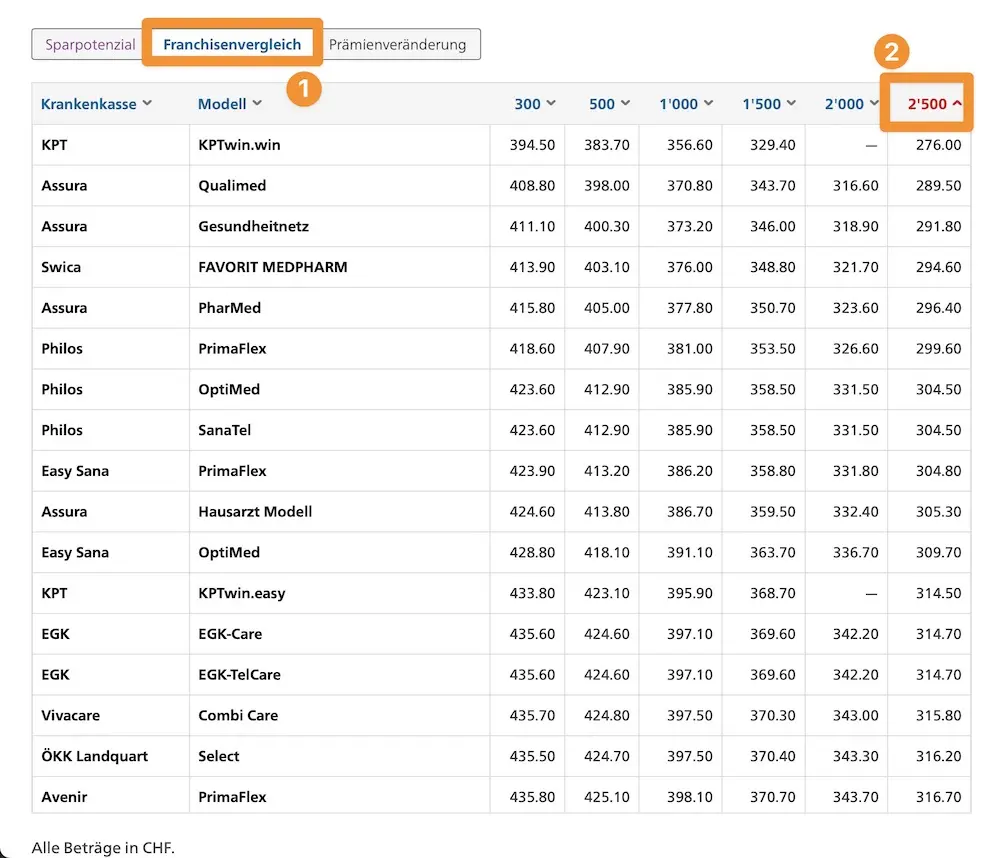1000x858 pixels.
Task: Open the Prämienveränderung tab
Action: [397, 45]
